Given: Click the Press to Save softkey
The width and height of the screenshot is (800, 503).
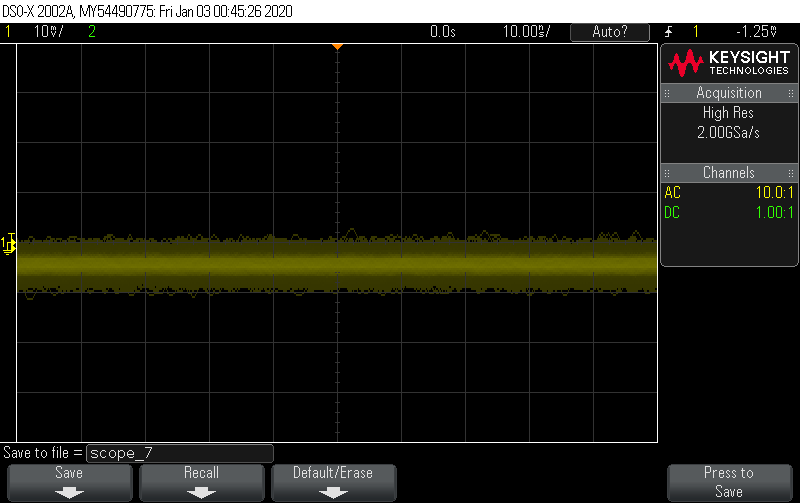Looking at the screenshot, I should [729, 483].
